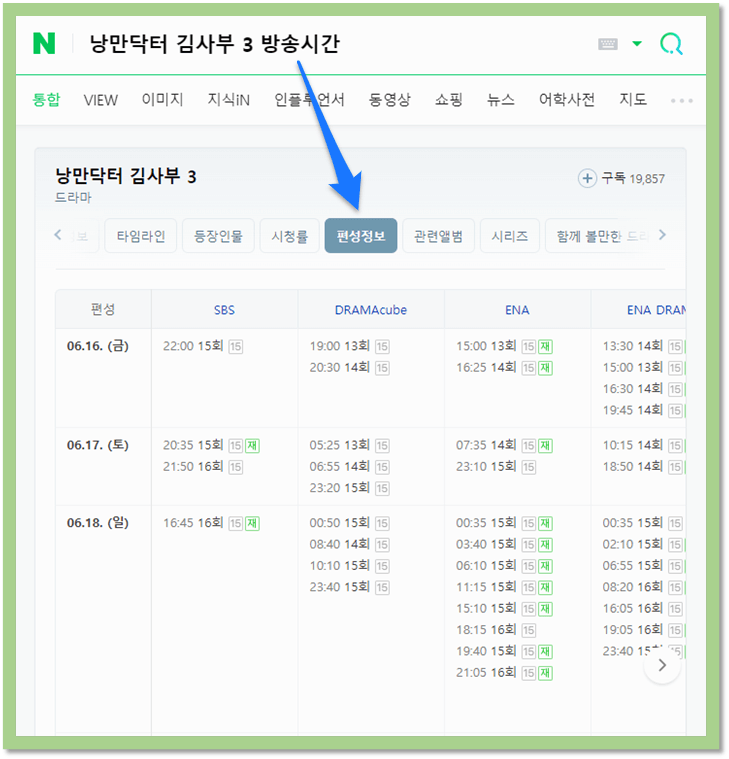
Task: Open the 어학사전 tab
Action: pos(566,100)
